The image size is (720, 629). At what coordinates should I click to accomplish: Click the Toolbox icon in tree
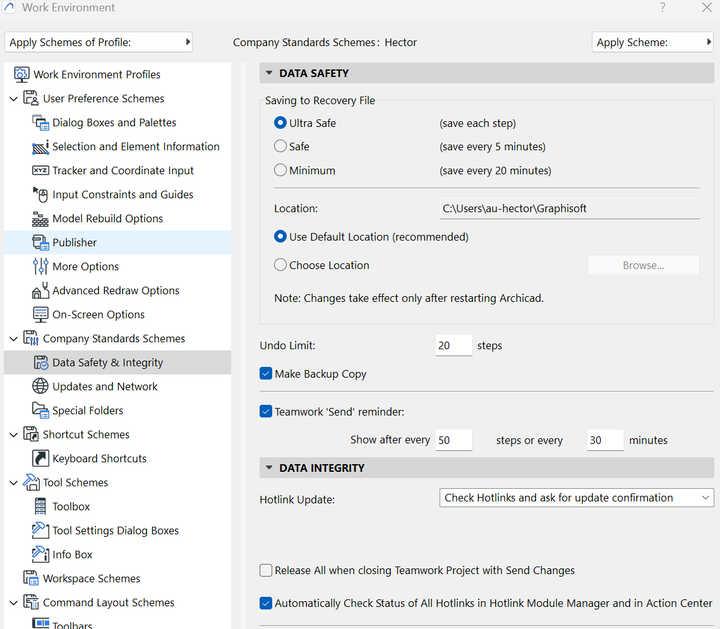point(41,507)
